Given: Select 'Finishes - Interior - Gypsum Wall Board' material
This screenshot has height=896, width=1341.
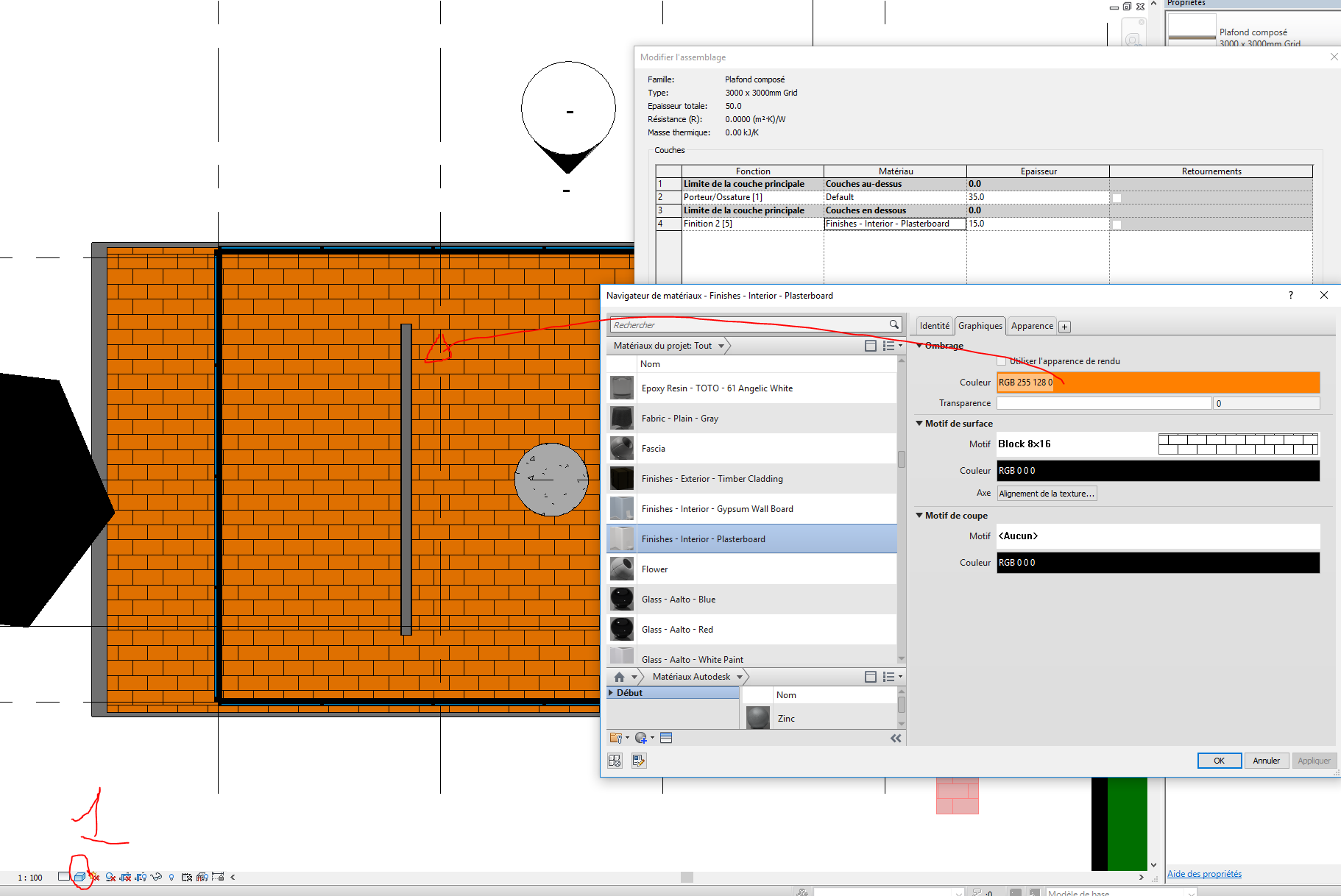Looking at the screenshot, I should 751,508.
